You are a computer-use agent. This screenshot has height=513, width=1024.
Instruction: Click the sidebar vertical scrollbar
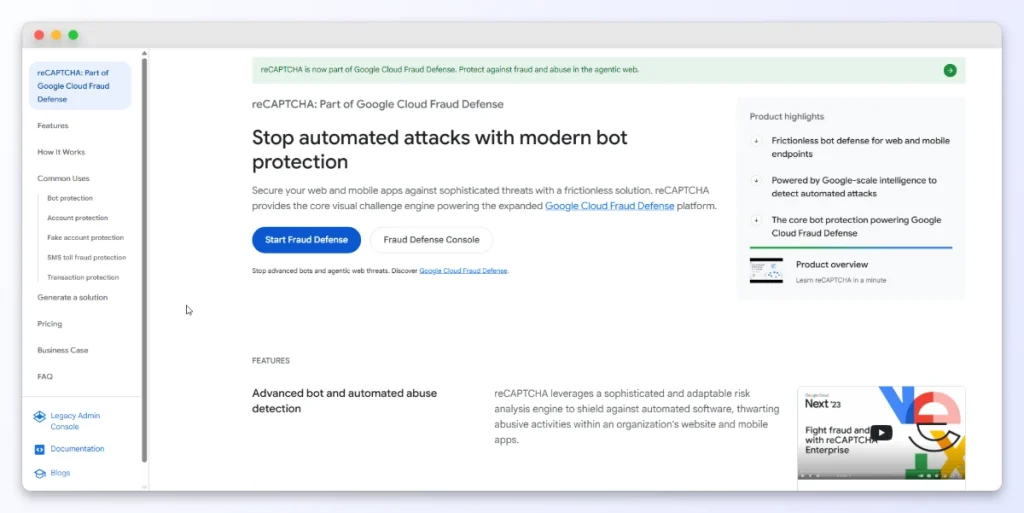pyautogui.click(x=144, y=260)
